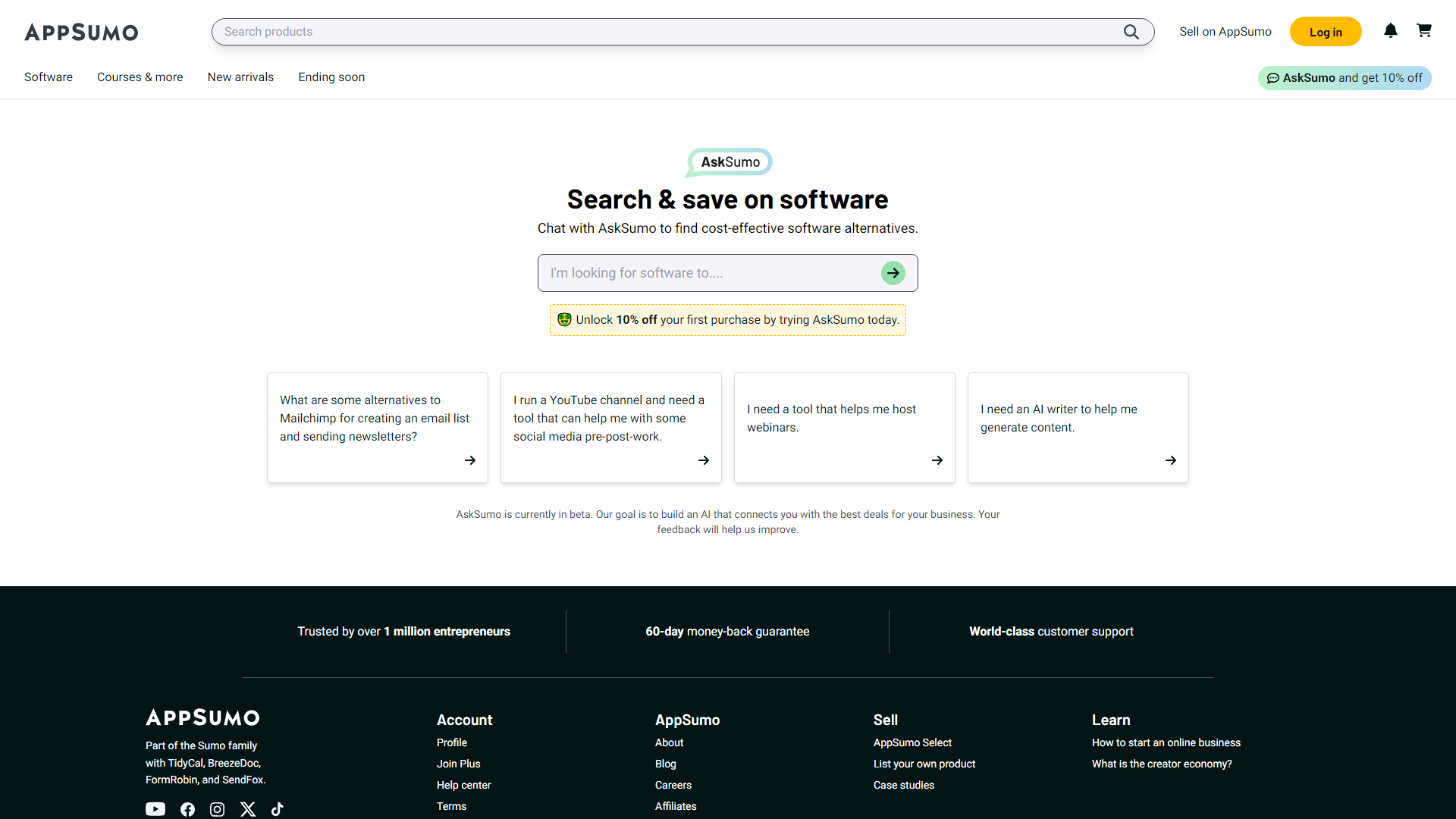
Task: Follow the Sell on AppSumo link
Action: (x=1225, y=32)
